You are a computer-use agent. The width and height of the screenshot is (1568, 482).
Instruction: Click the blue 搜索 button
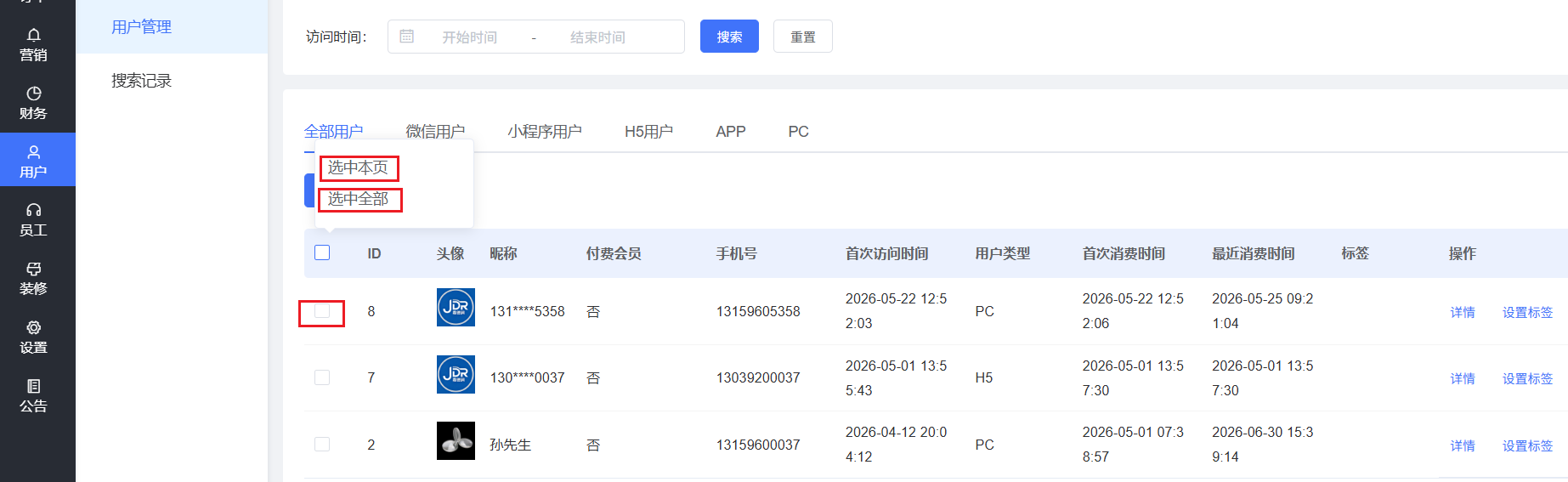[x=729, y=37]
